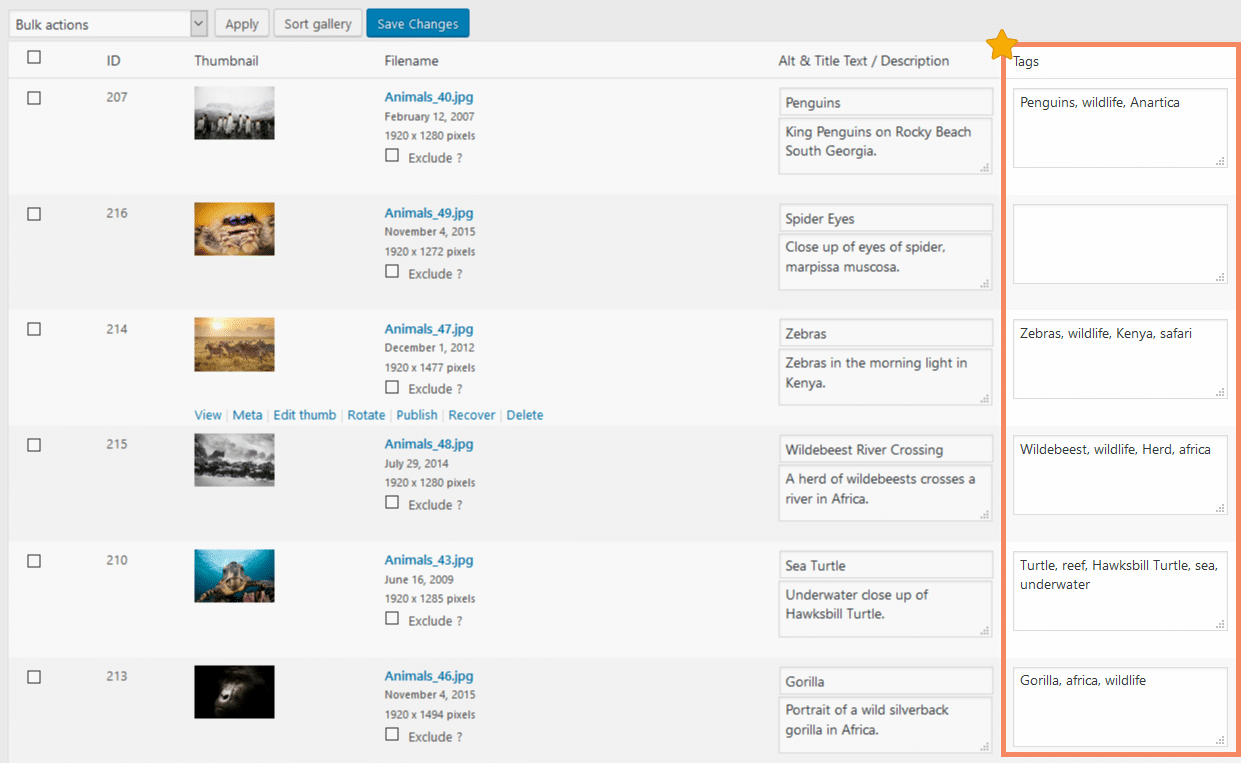Select the checkbox for row ID 216
1241x763 pixels.
[34, 214]
